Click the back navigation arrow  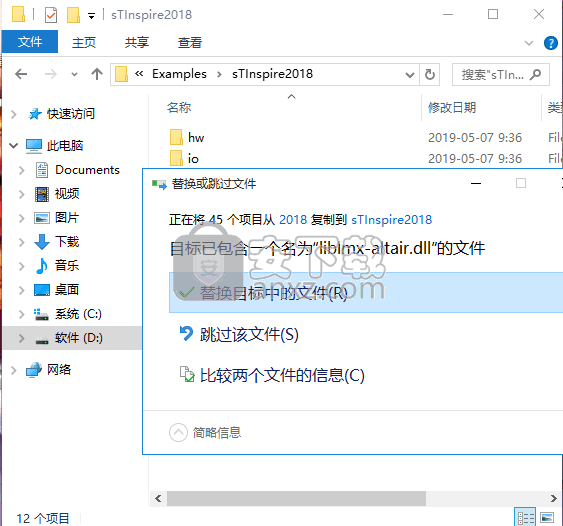tap(21, 74)
